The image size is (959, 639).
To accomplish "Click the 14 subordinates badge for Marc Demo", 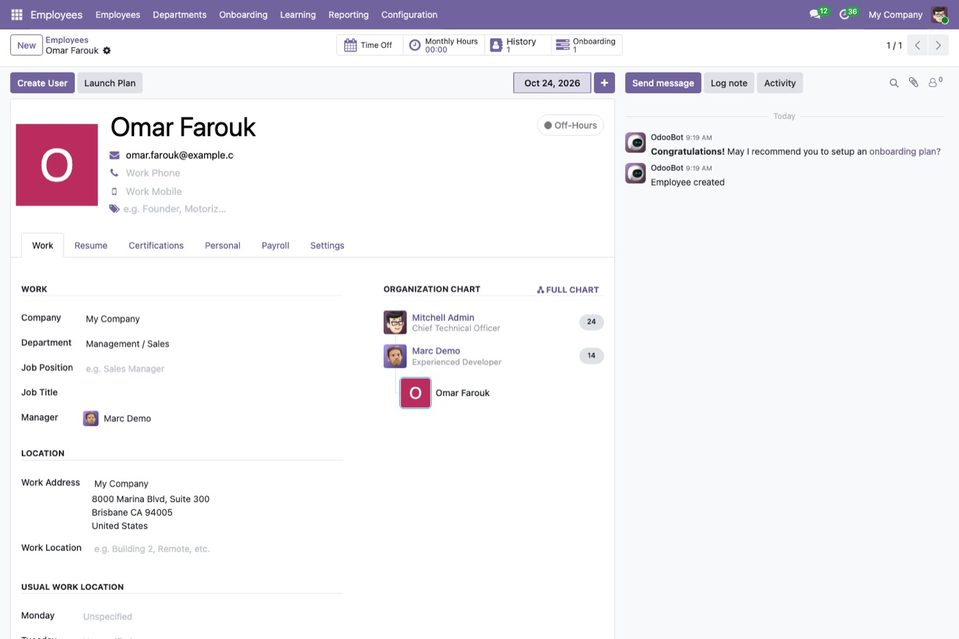I will pos(591,355).
